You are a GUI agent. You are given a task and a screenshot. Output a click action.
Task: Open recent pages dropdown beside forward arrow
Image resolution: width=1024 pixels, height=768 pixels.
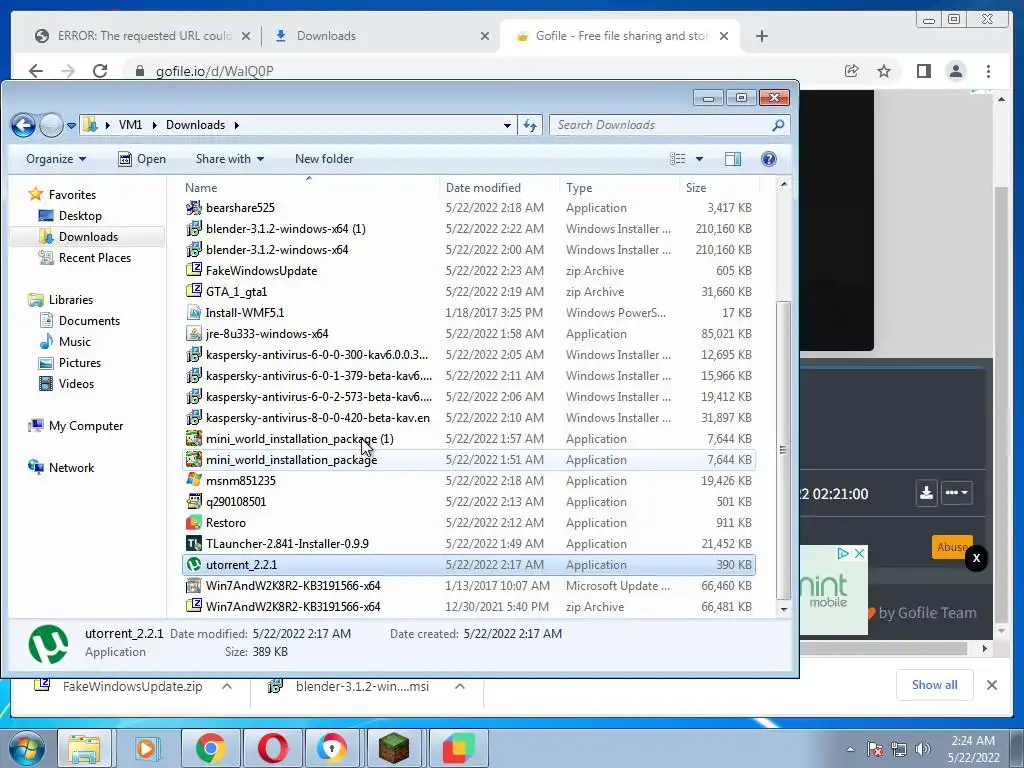71,125
